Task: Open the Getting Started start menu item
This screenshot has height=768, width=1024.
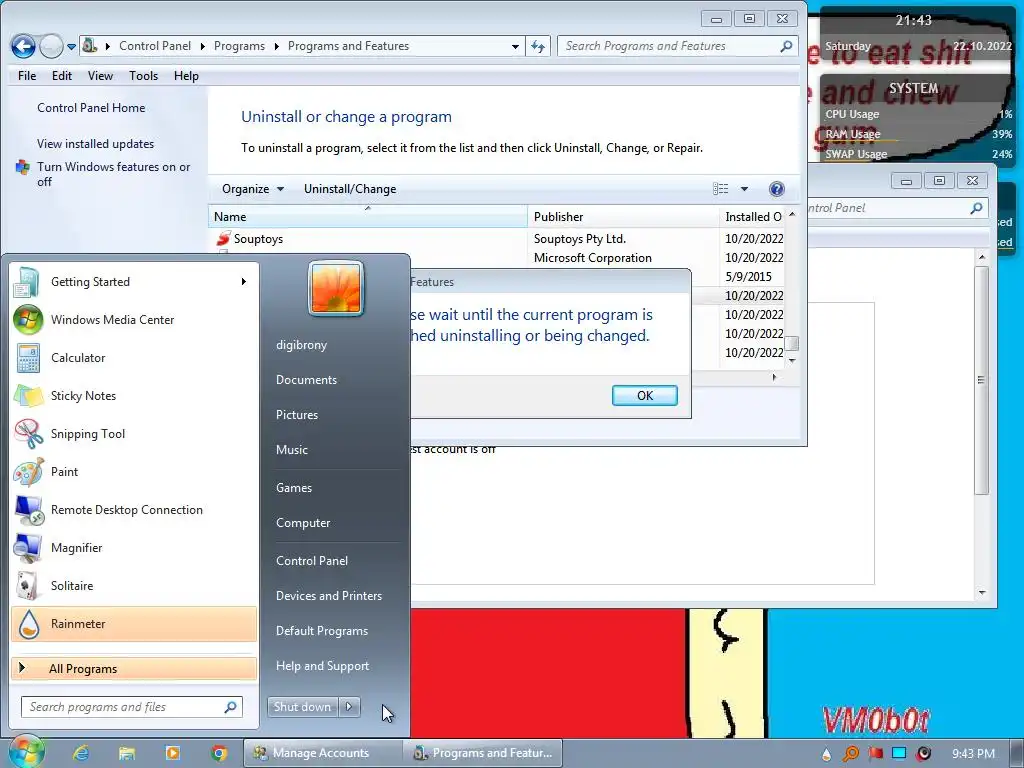Action: click(133, 281)
